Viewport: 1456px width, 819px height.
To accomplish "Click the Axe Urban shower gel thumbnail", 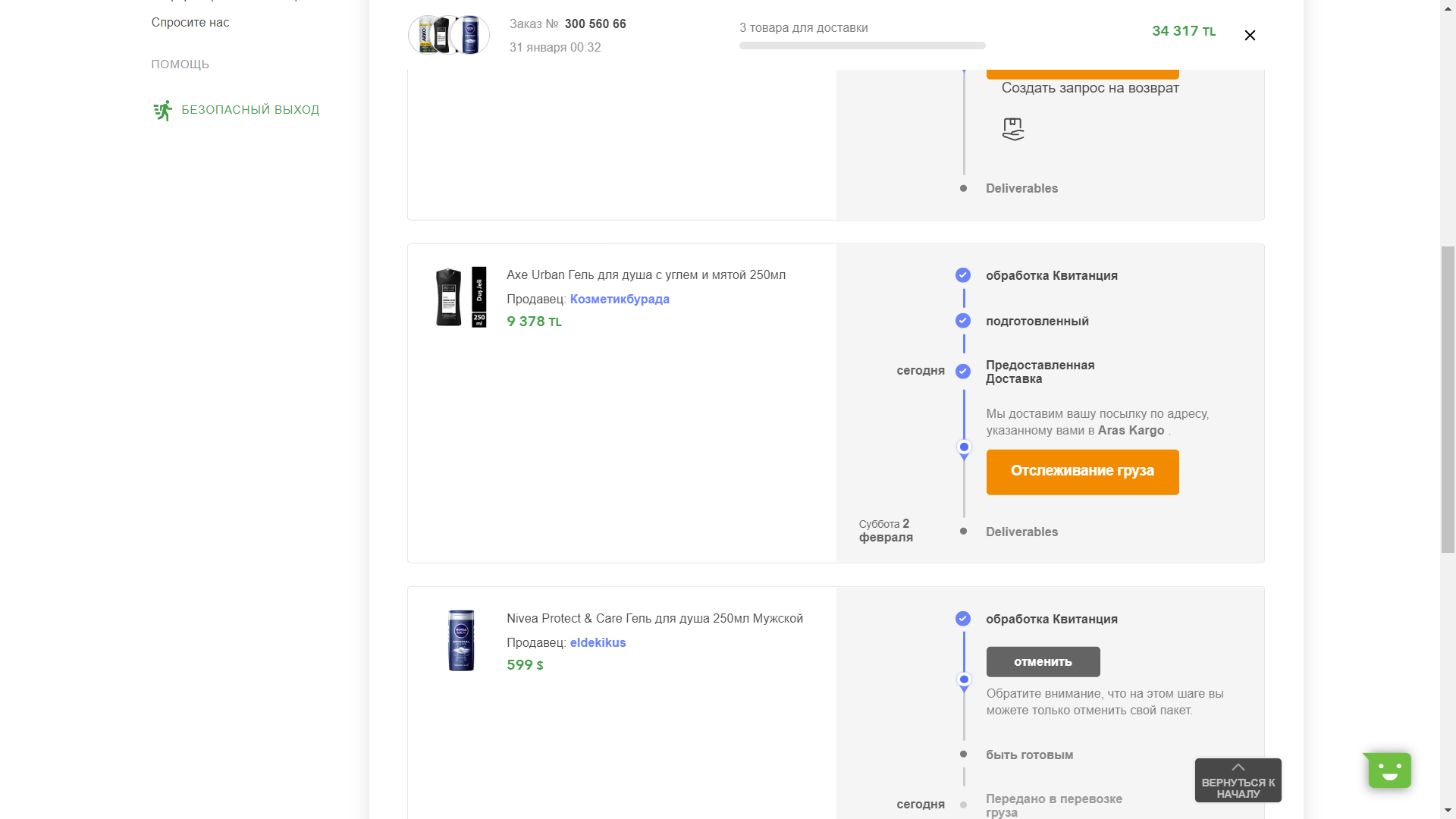I will tap(461, 297).
